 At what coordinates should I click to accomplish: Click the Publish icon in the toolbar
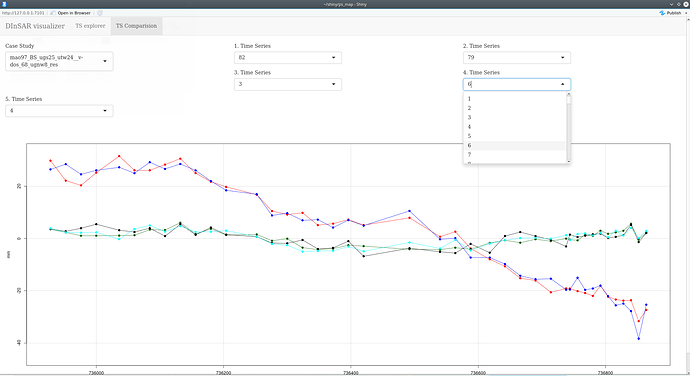click(x=662, y=13)
